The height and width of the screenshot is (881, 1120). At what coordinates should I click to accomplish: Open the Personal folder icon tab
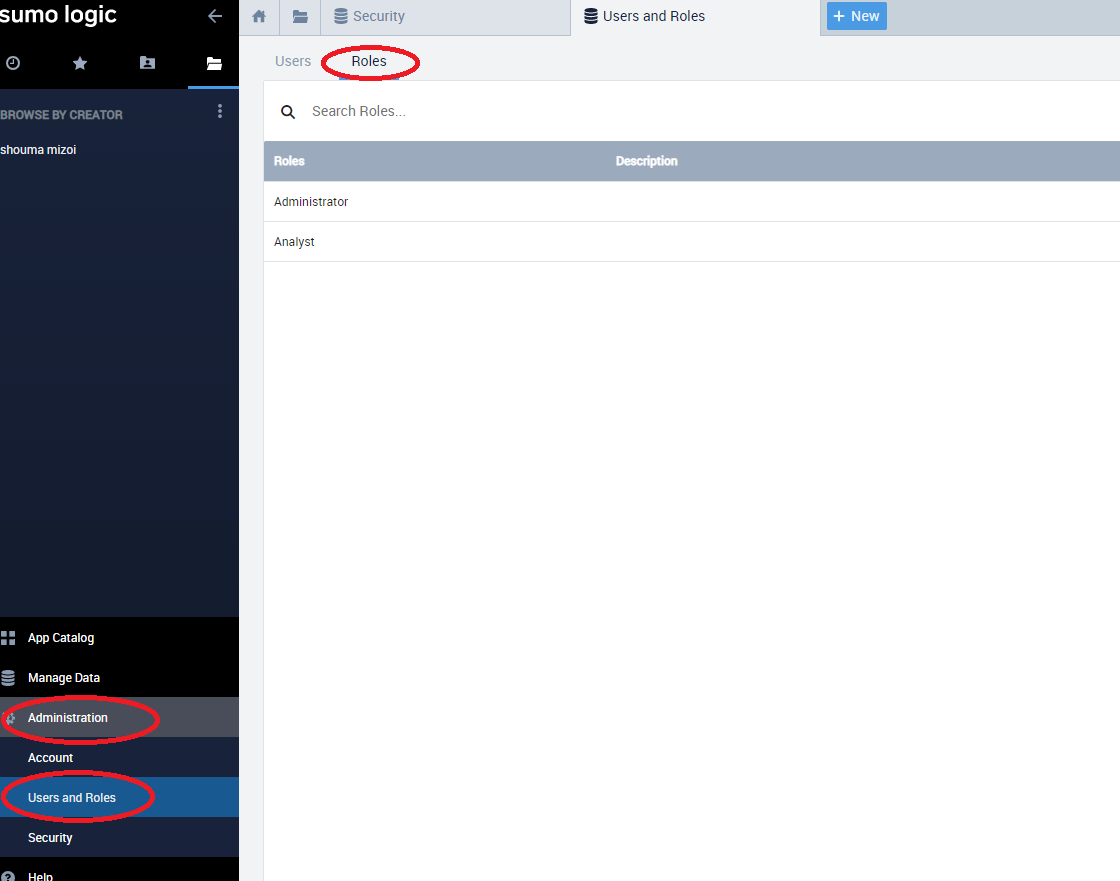147,63
